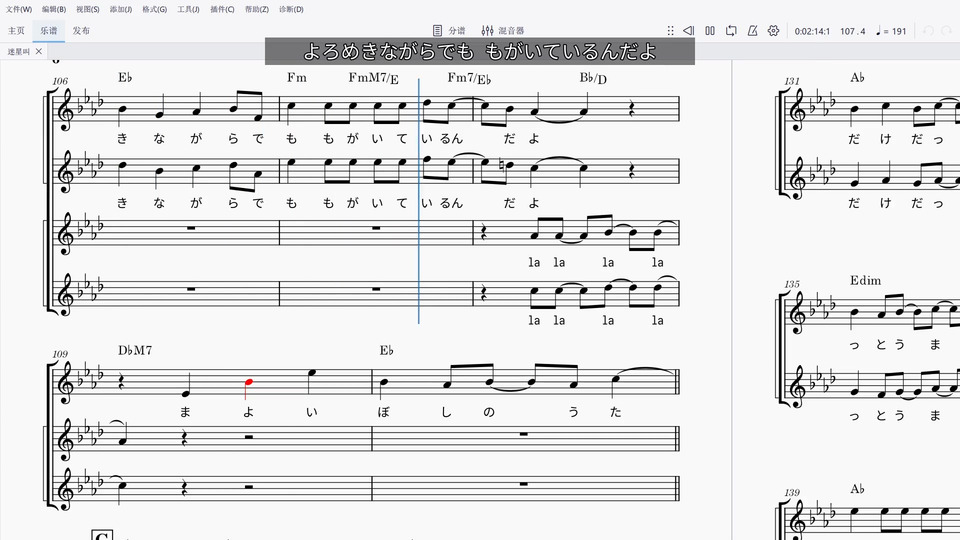Viewport: 960px width, 540px height.
Task: Click the blue playback cursor line
Action: click(x=419, y=201)
